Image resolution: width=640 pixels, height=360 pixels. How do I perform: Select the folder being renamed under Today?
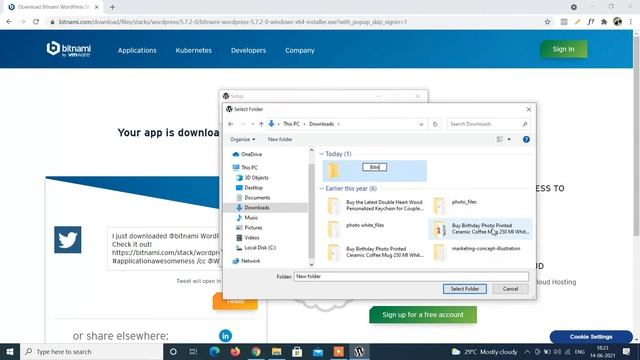(x=374, y=171)
